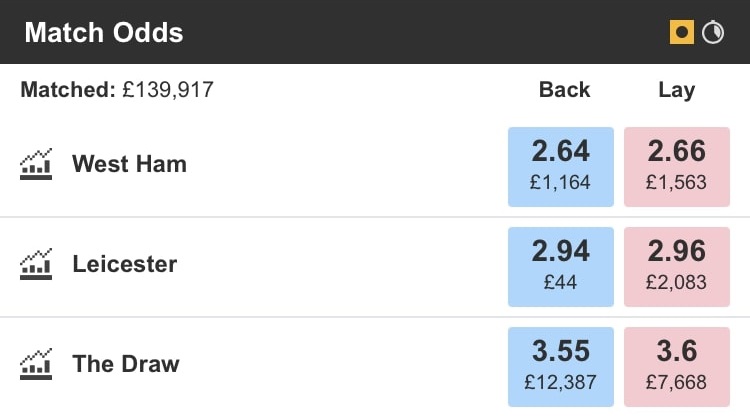Select The Draw runner name
Viewport: 750px width, 416px height.
point(126,363)
